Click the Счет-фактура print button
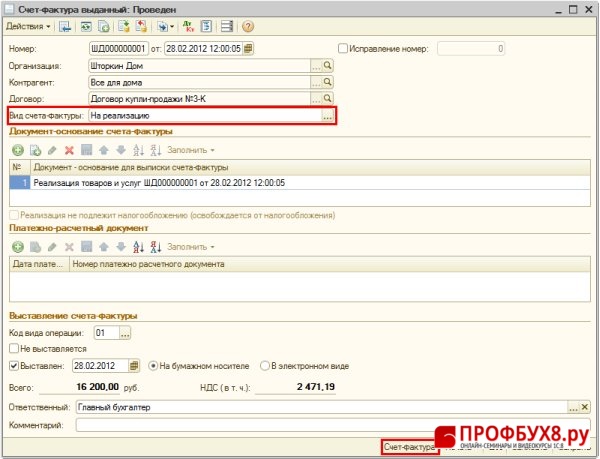 [x=409, y=447]
